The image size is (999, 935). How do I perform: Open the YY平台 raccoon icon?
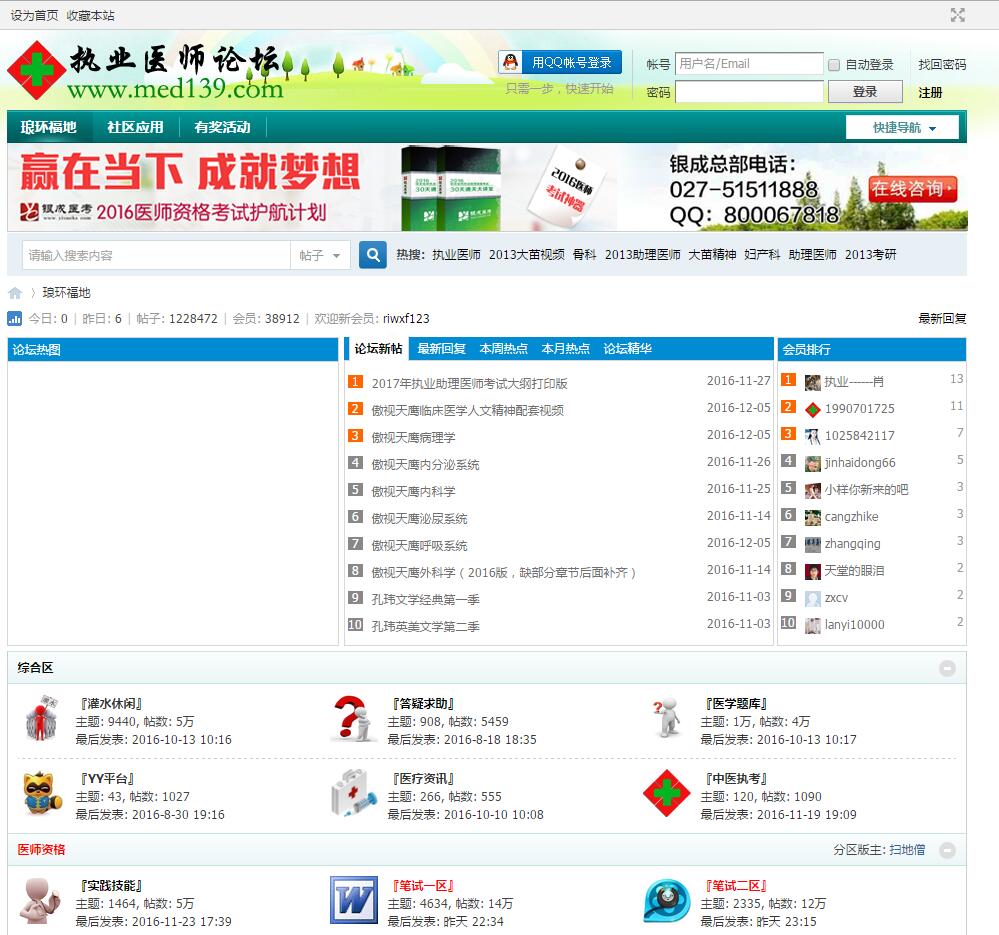pos(42,794)
